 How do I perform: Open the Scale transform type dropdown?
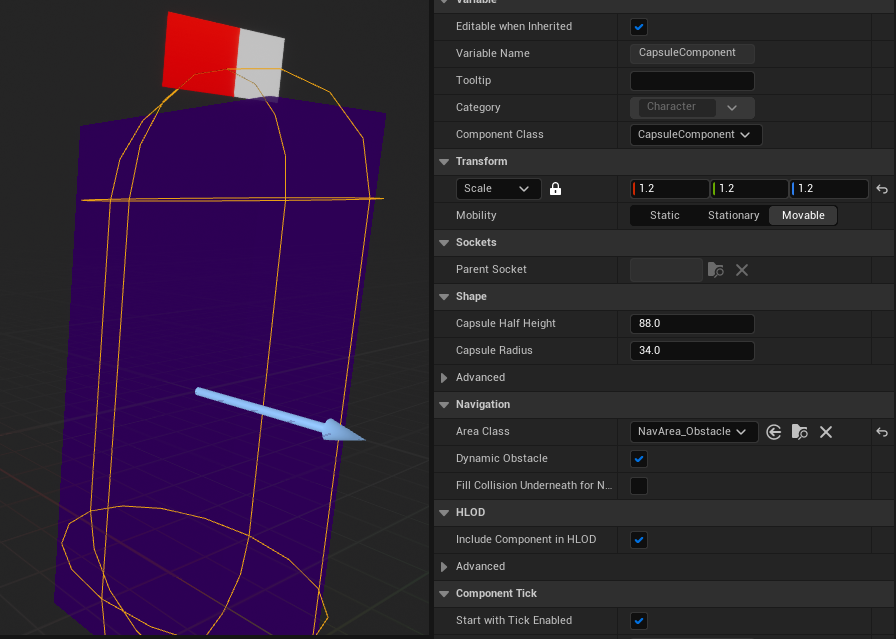tap(498, 189)
